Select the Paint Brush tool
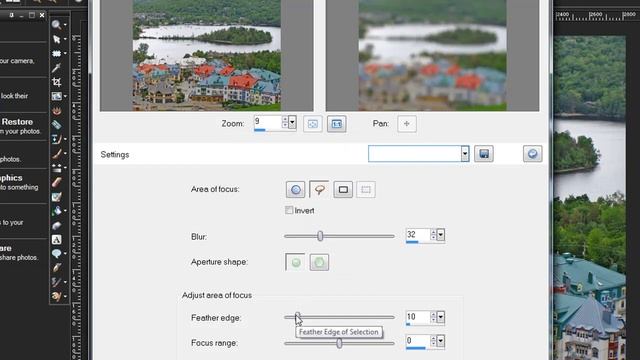 [56, 153]
